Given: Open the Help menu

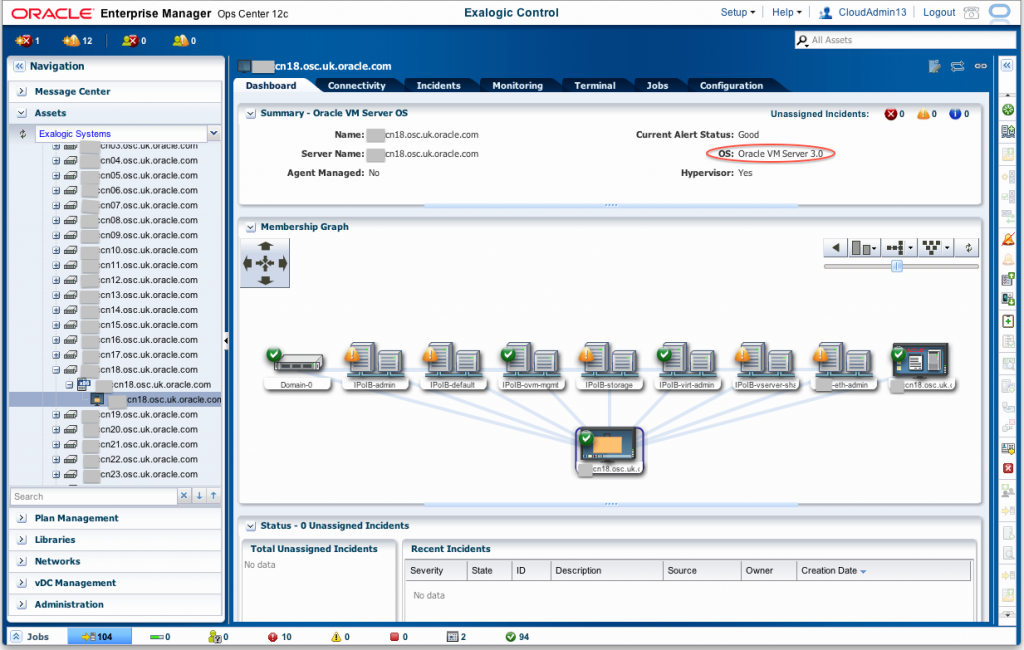Looking at the screenshot, I should (786, 12).
